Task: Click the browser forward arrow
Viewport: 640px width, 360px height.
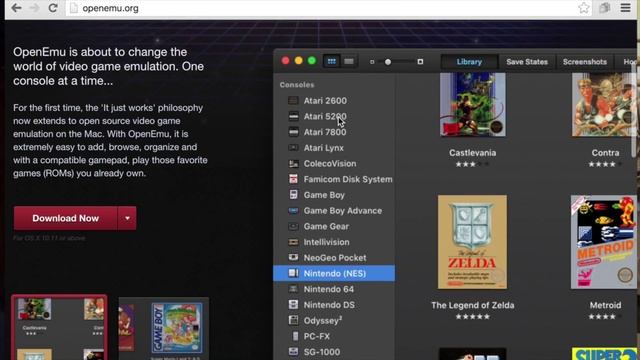Action: (34, 8)
